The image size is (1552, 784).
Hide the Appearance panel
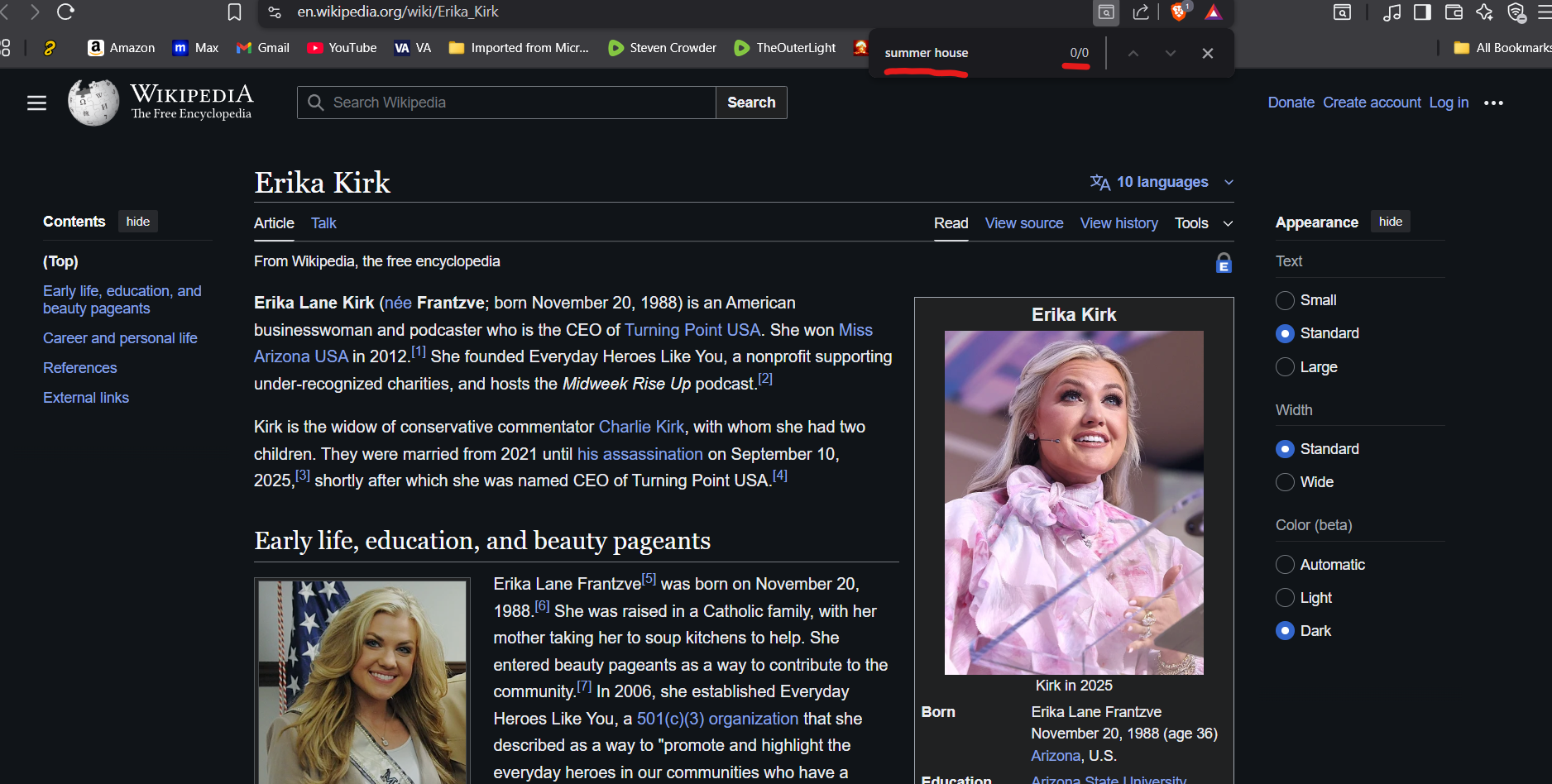pos(1391,222)
